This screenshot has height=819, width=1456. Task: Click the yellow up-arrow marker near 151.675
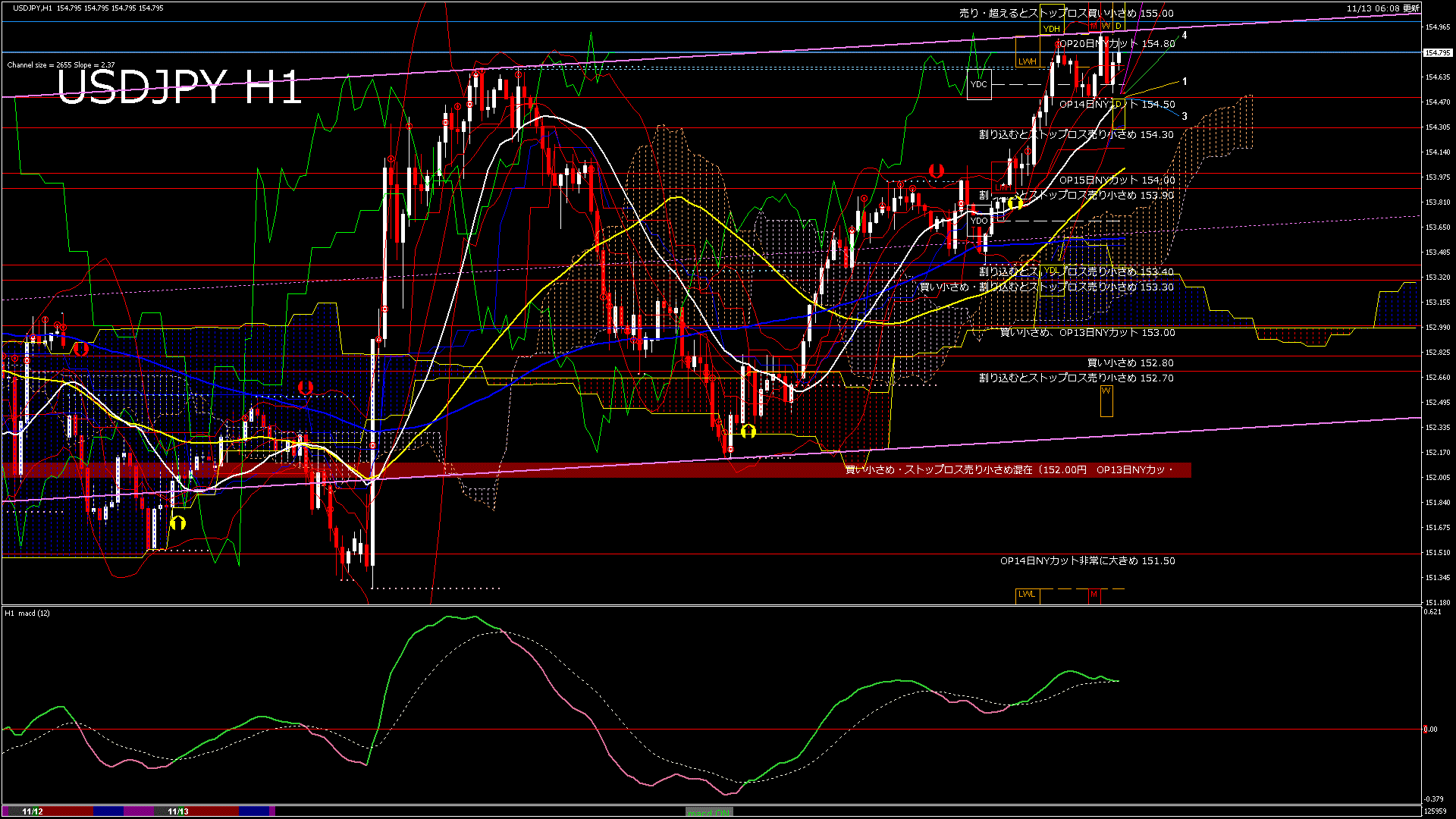177,523
